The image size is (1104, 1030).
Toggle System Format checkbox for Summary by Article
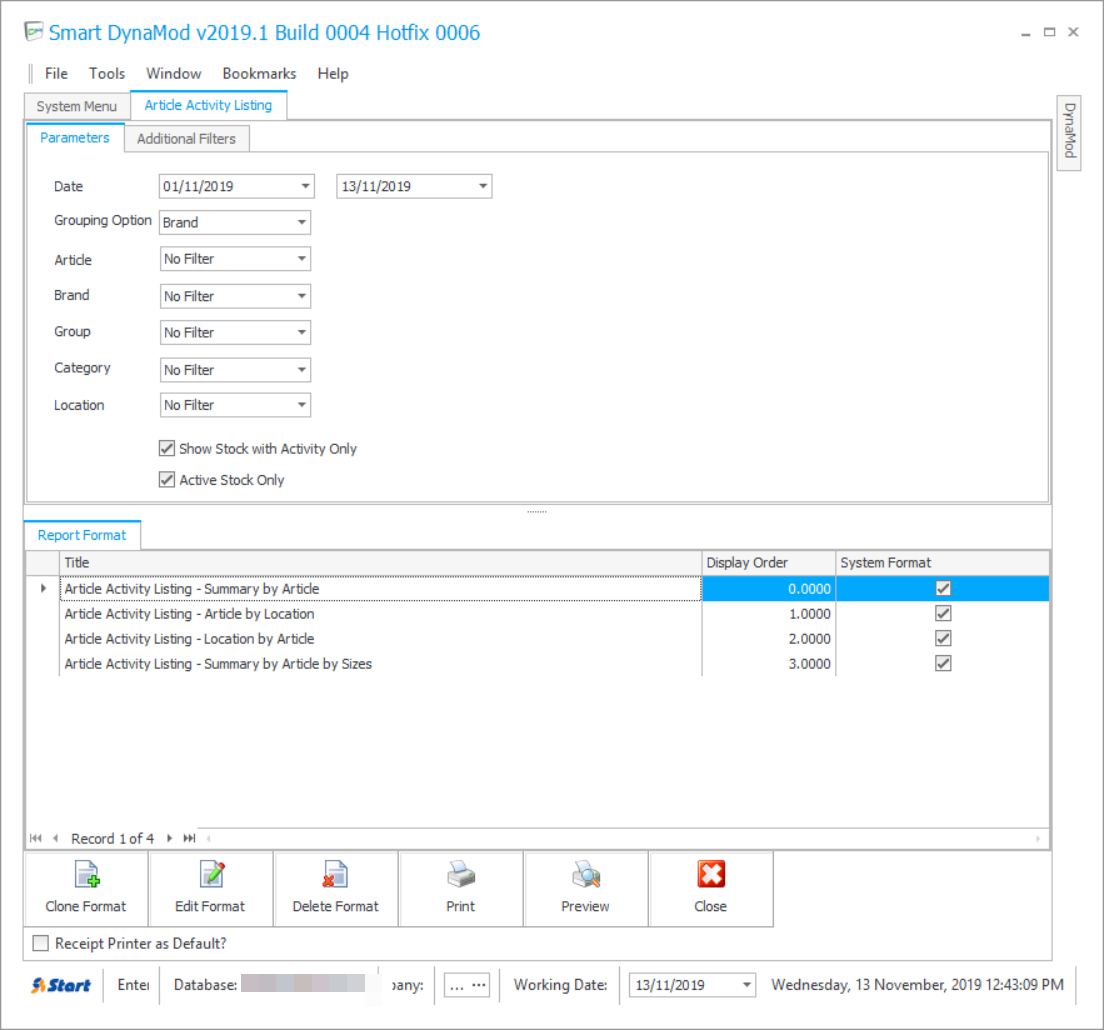click(x=943, y=588)
